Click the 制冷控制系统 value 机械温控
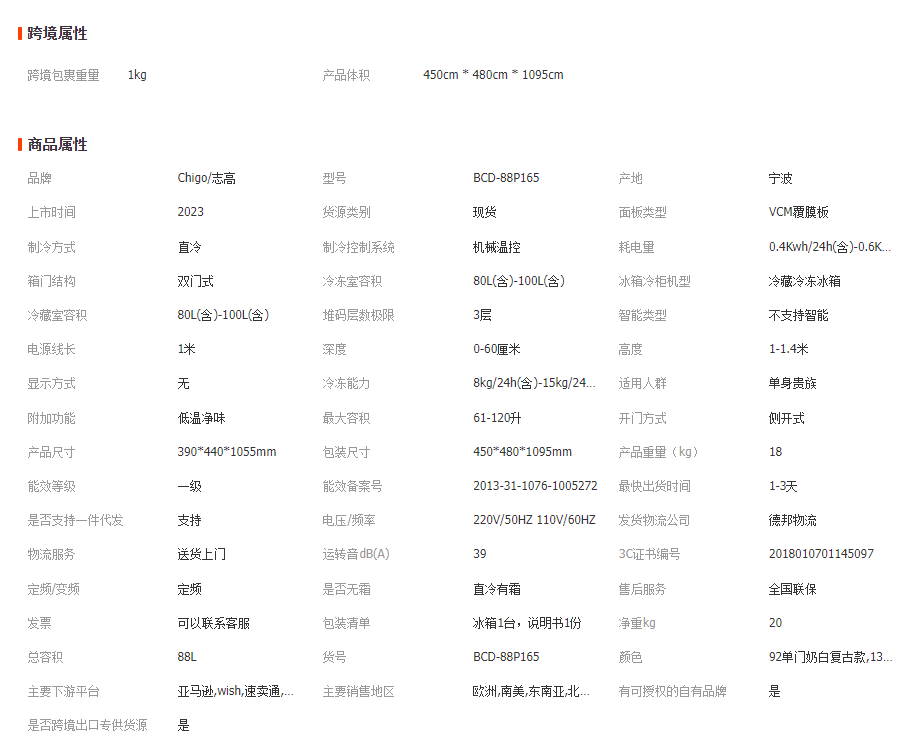This screenshot has height=748, width=915. pos(497,247)
